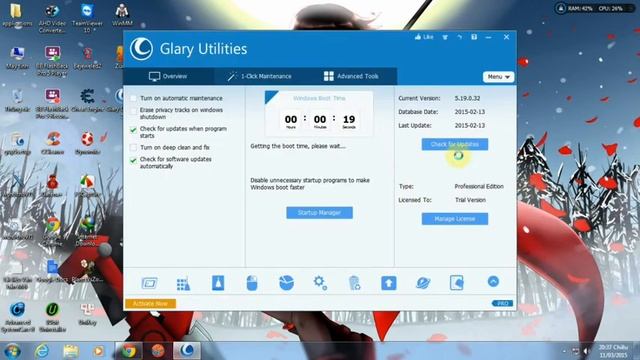Select the TeamViewer 10 desktop icon
This screenshot has height=360, width=640.
point(87,18)
